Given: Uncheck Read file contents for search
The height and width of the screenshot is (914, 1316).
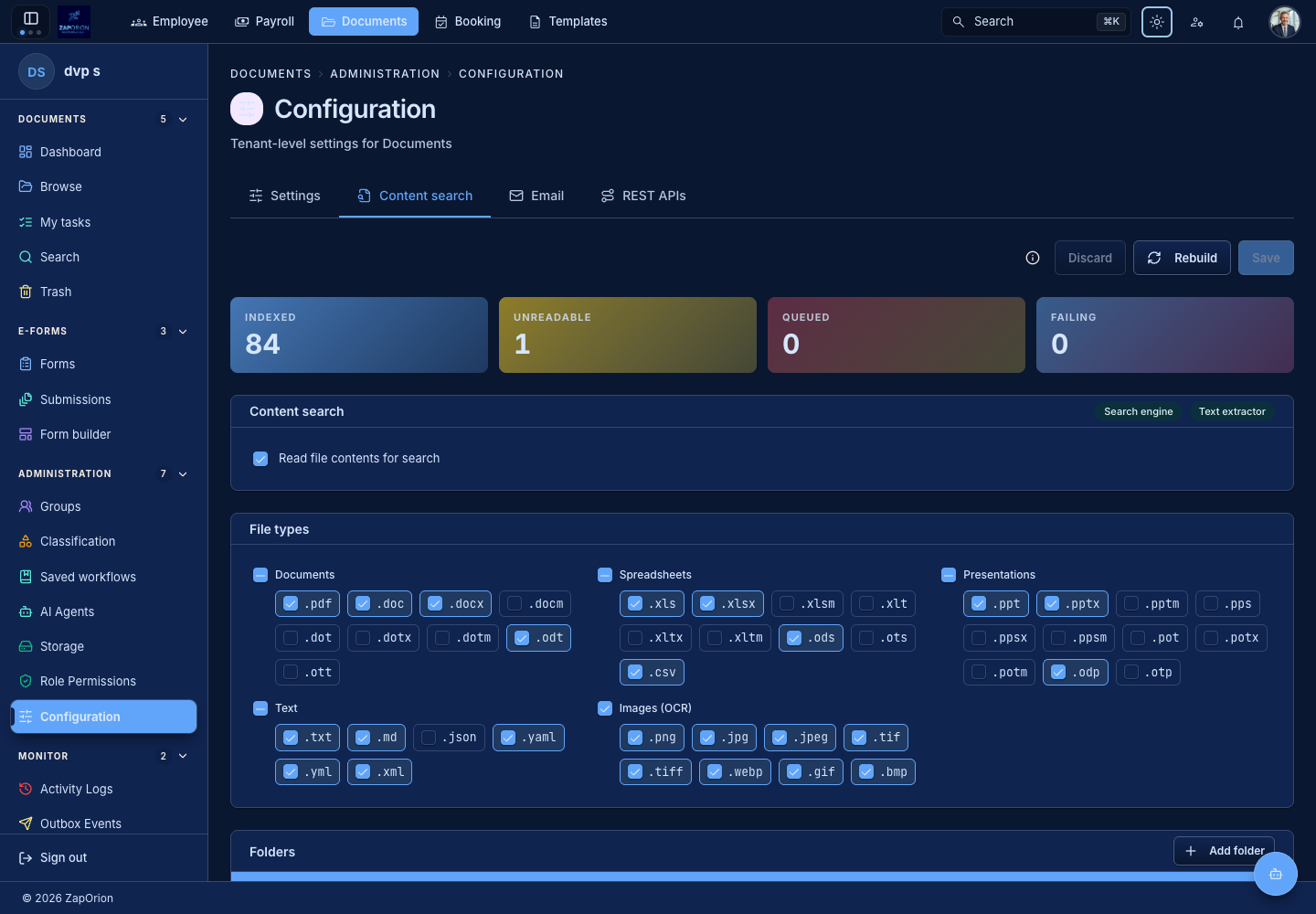Looking at the screenshot, I should (x=260, y=459).
